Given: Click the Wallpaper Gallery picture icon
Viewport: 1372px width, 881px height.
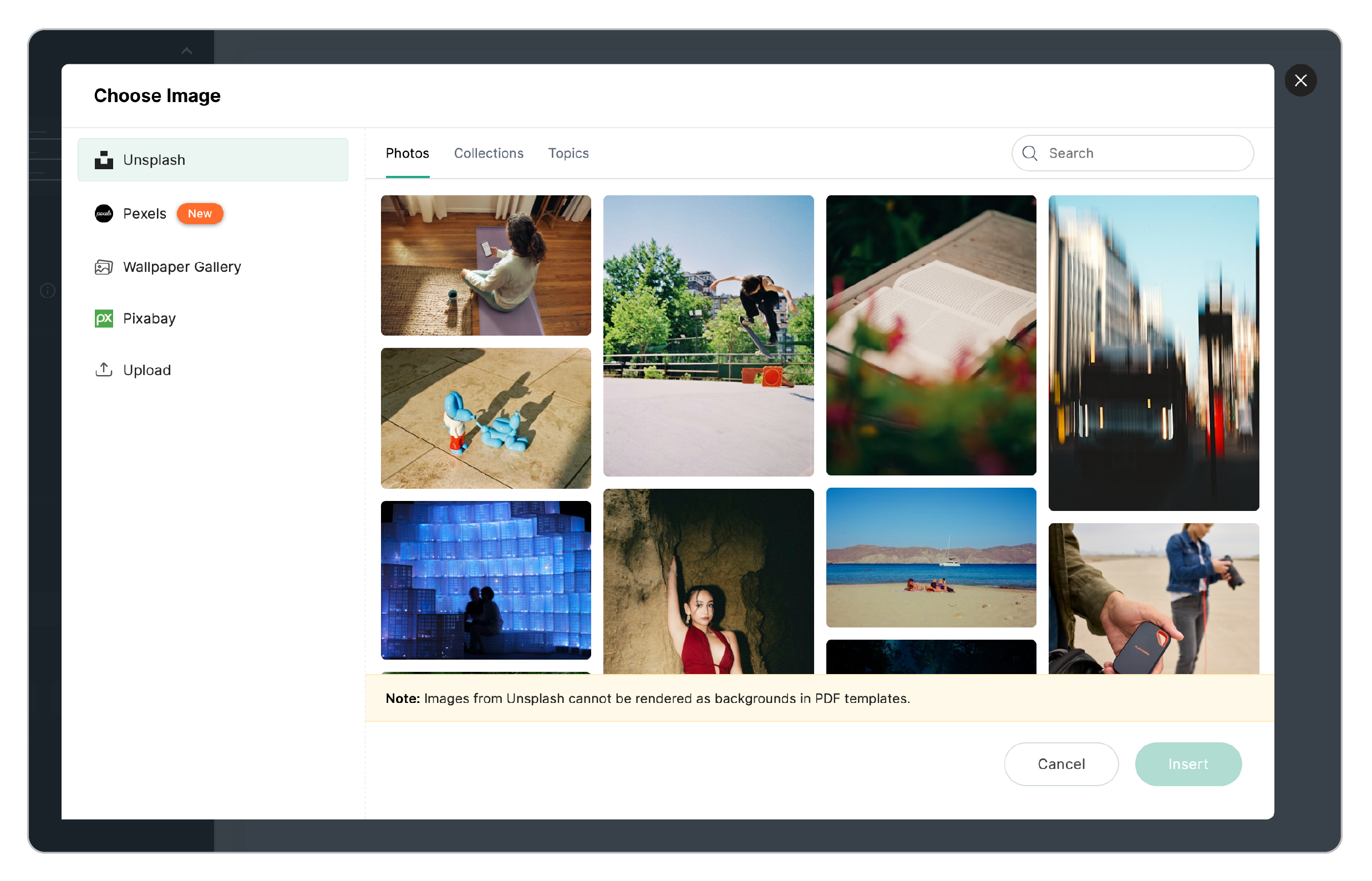Looking at the screenshot, I should point(104,267).
